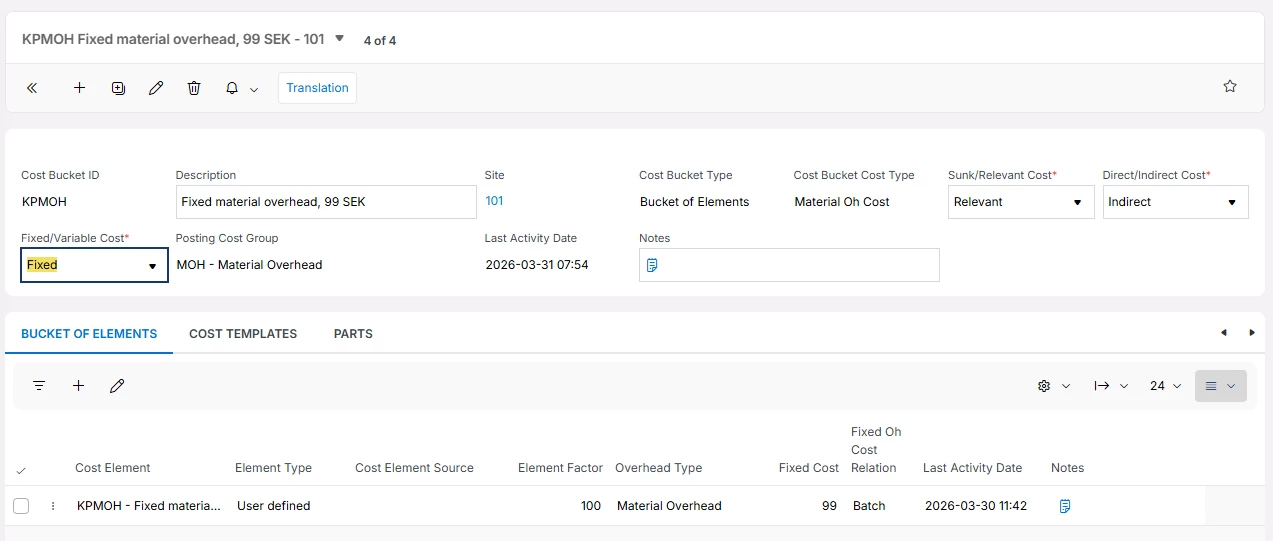Click the duplicate record icon

tap(118, 88)
